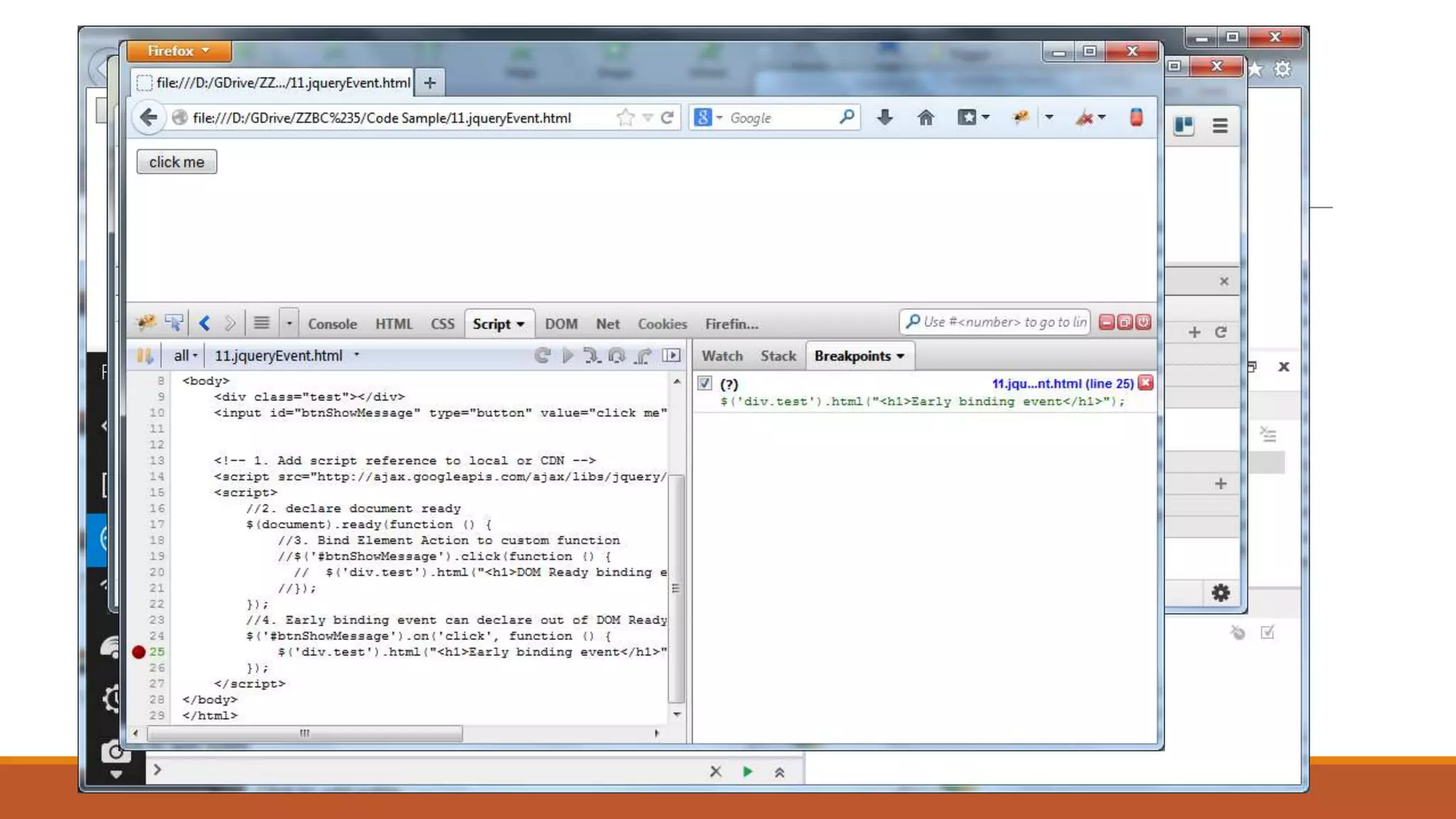Open search engine dropdown in Google box

click(719, 117)
